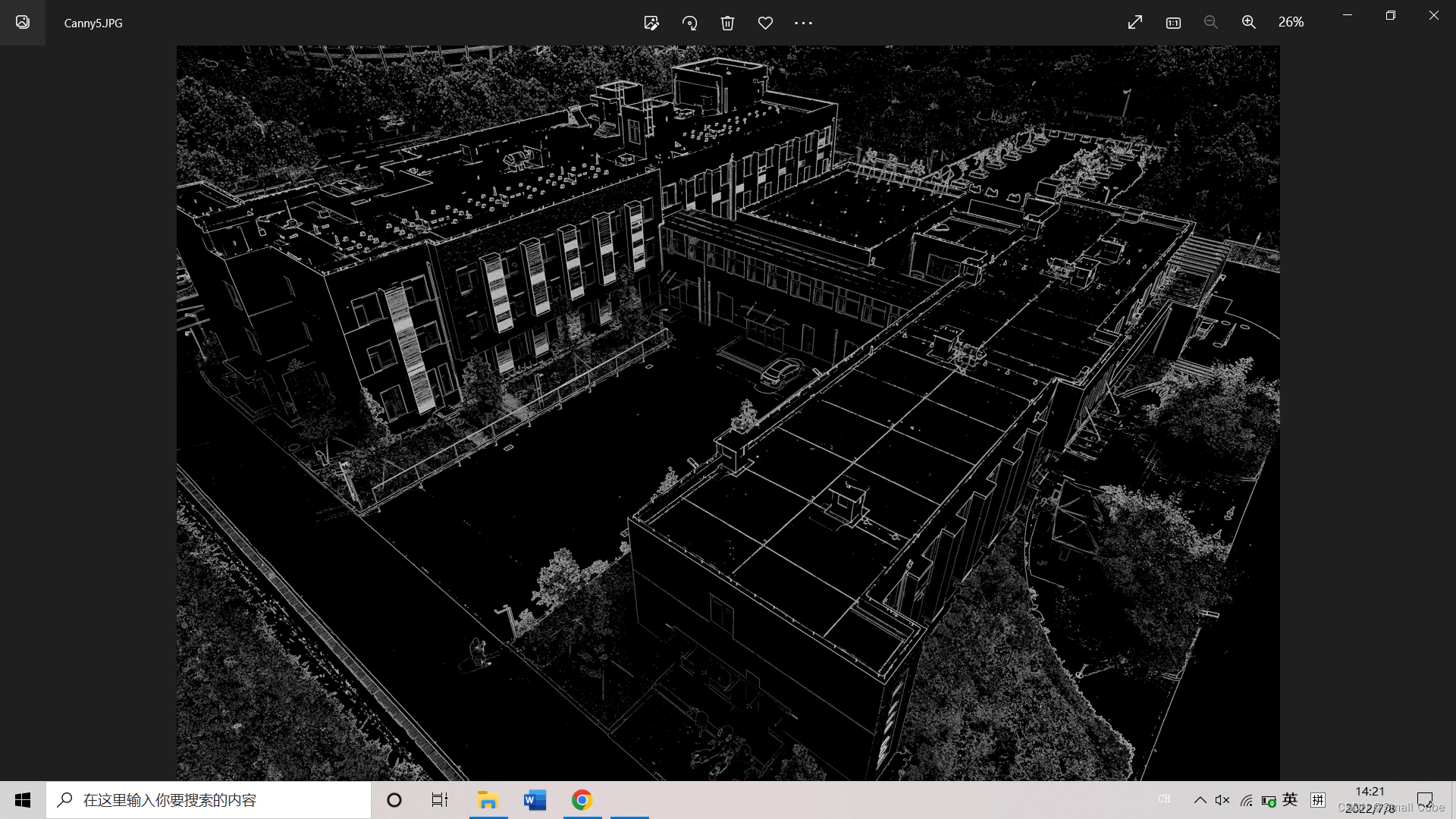This screenshot has height=819, width=1456.
Task: Switch to Word from taskbar
Action: coord(535,800)
